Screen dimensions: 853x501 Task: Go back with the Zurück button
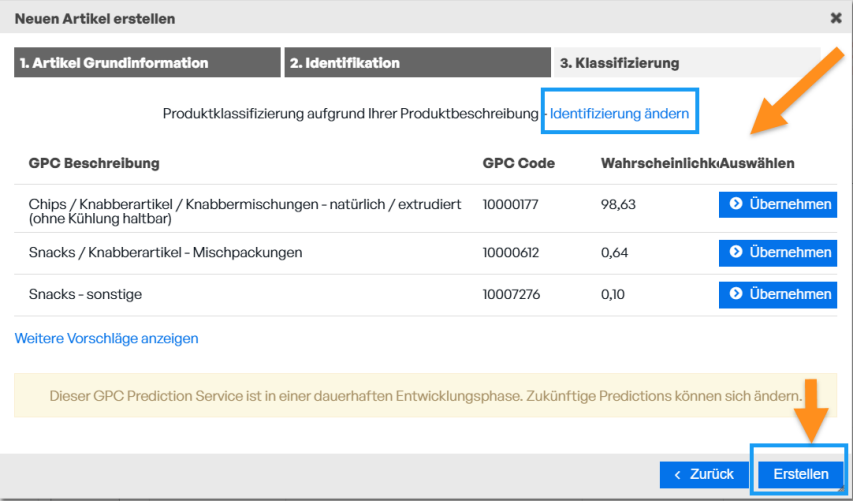(x=704, y=474)
